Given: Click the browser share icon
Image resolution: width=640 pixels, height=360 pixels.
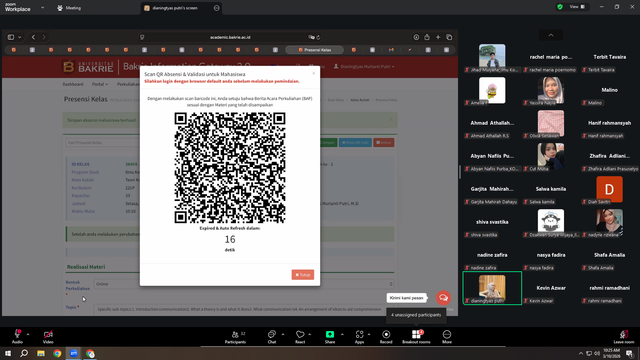Looking at the screenshot, I should coord(427,37).
